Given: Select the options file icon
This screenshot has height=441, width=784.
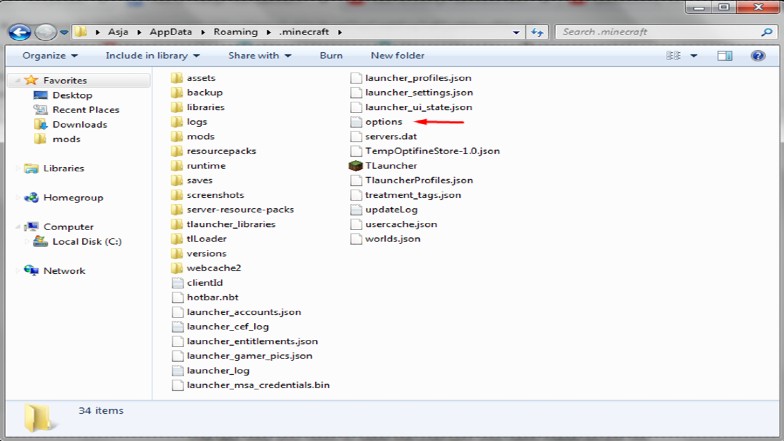Looking at the screenshot, I should point(356,122).
